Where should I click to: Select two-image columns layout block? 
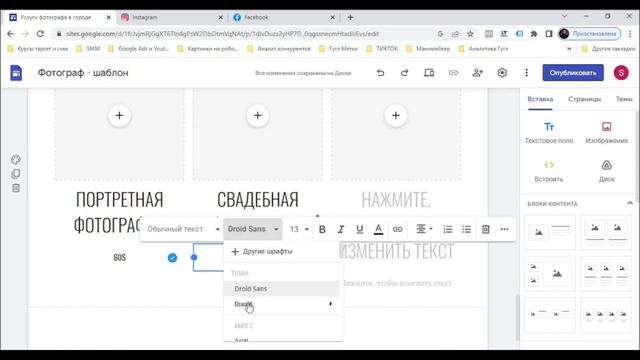coord(606,233)
